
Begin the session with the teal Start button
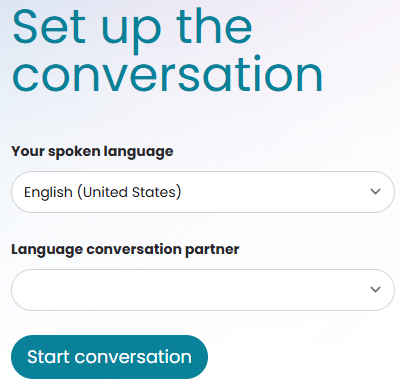point(109,357)
